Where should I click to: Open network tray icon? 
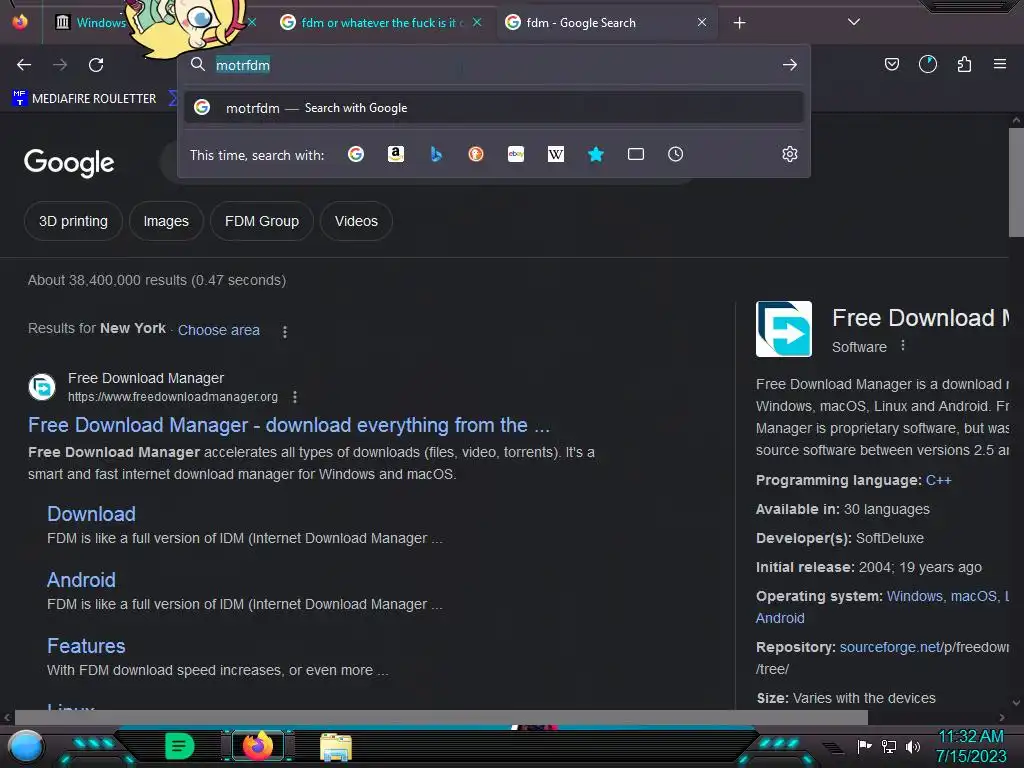888,746
